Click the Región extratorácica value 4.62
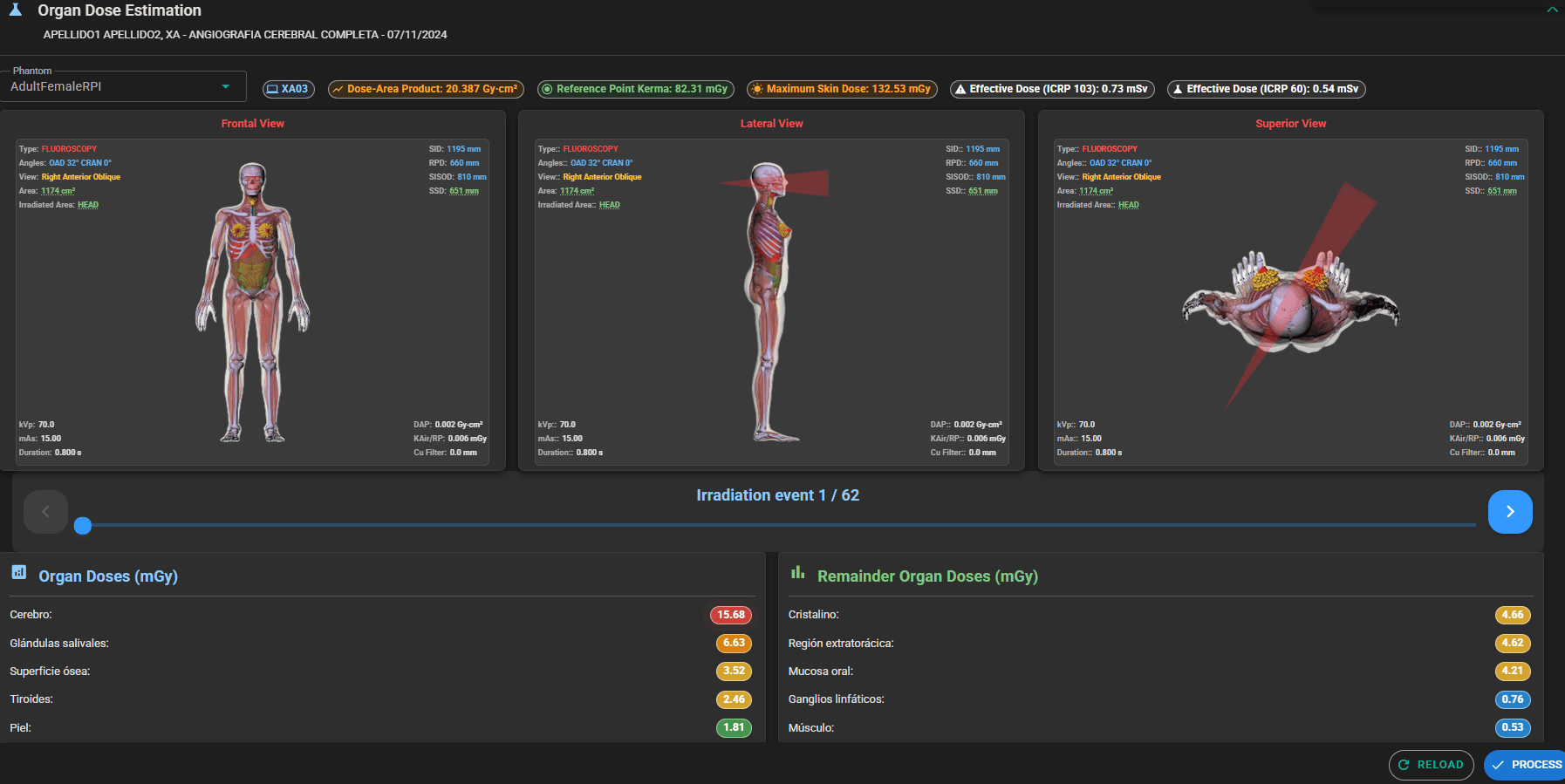Image resolution: width=1565 pixels, height=784 pixels. tap(1513, 643)
